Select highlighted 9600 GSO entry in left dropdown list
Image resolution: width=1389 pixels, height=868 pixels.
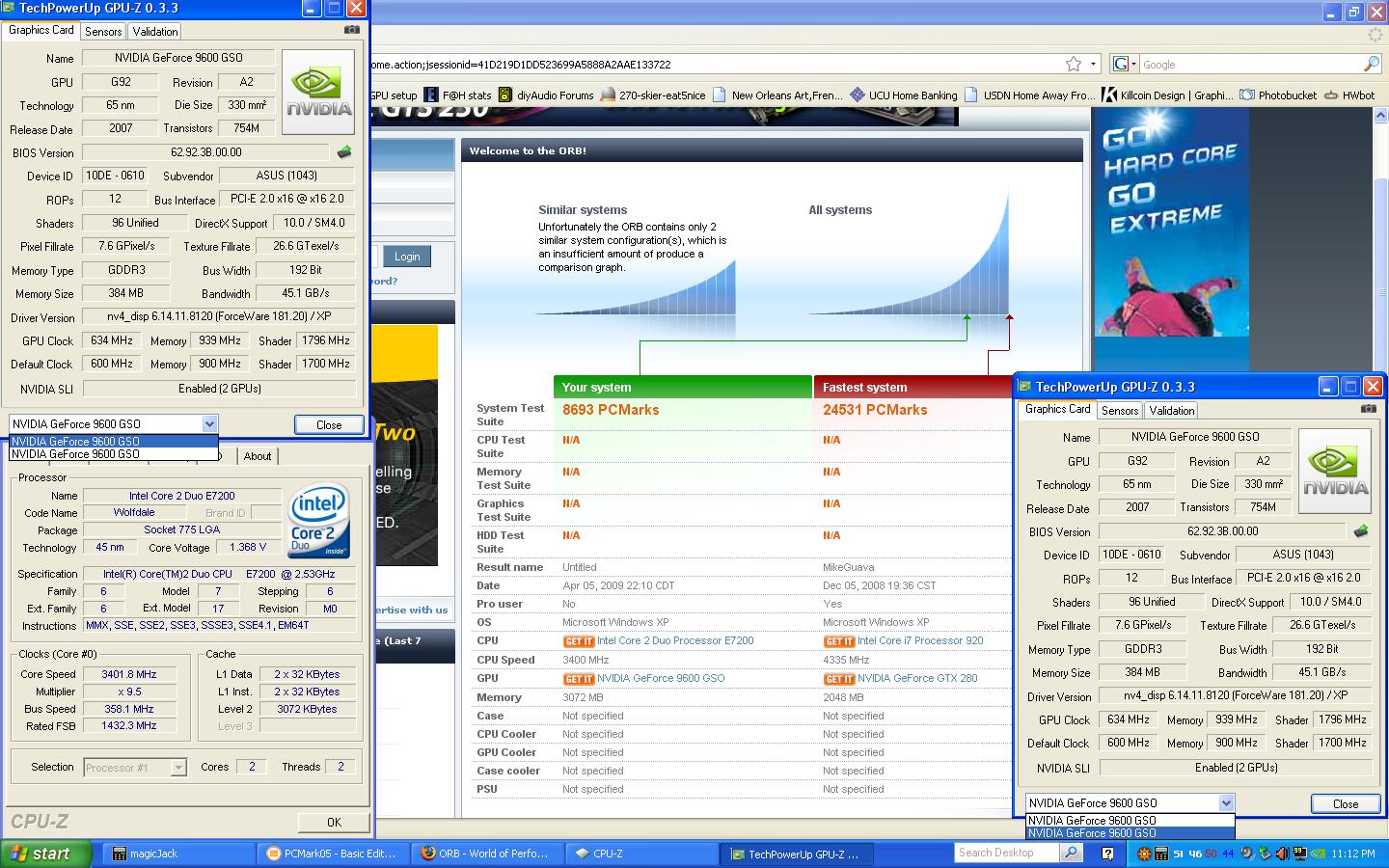pyautogui.click(x=114, y=442)
